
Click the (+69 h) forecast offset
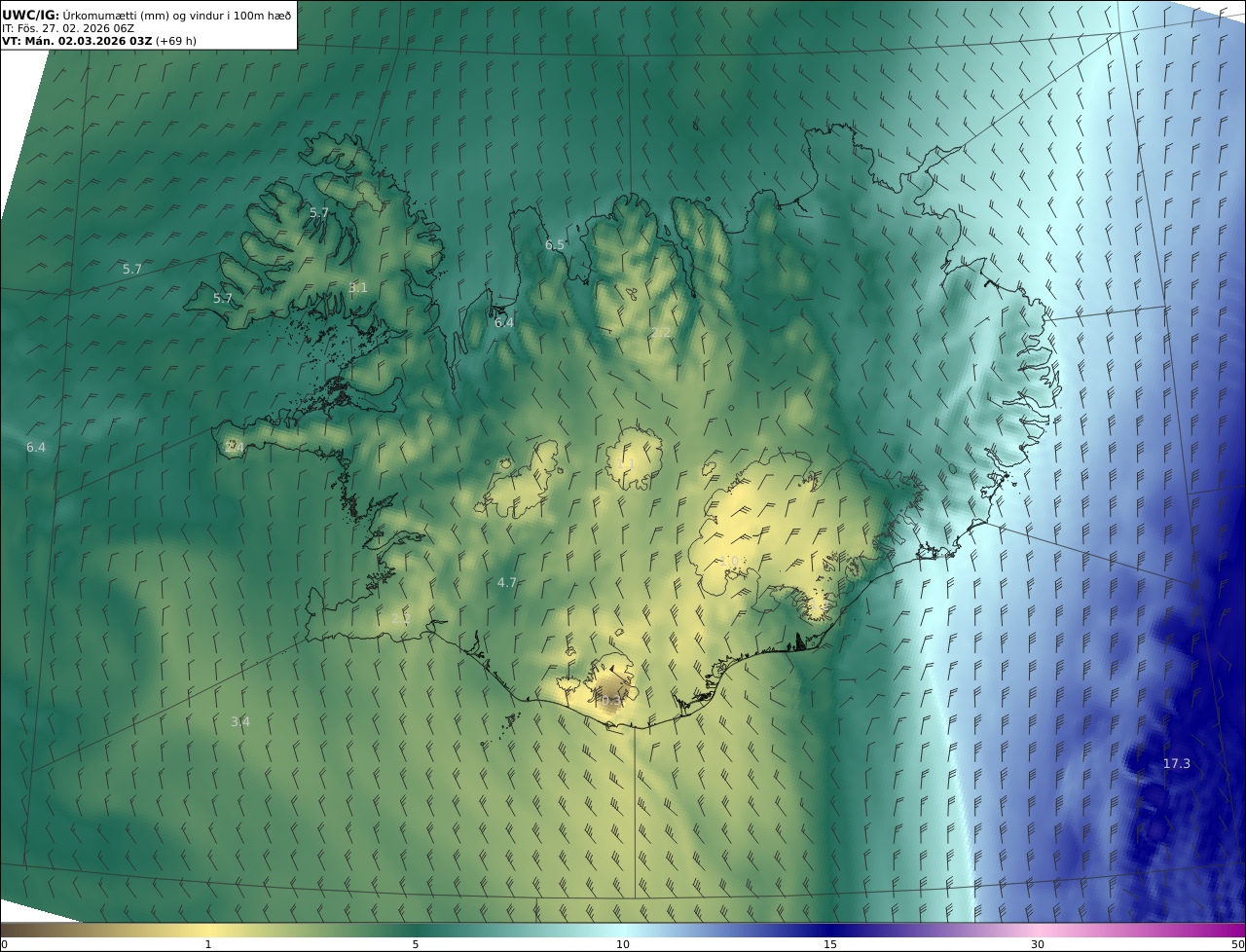coord(176,41)
